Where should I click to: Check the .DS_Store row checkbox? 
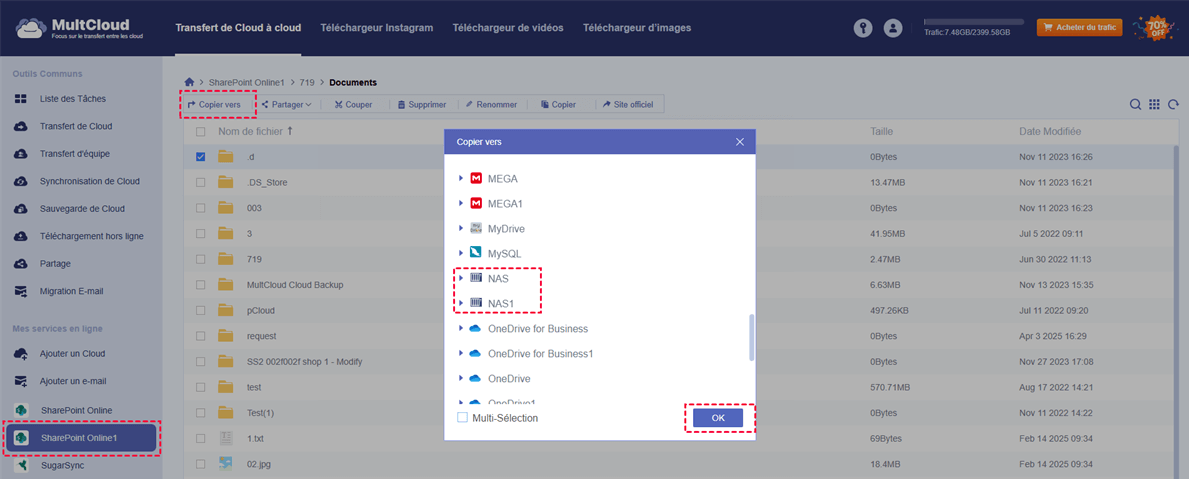coord(201,183)
